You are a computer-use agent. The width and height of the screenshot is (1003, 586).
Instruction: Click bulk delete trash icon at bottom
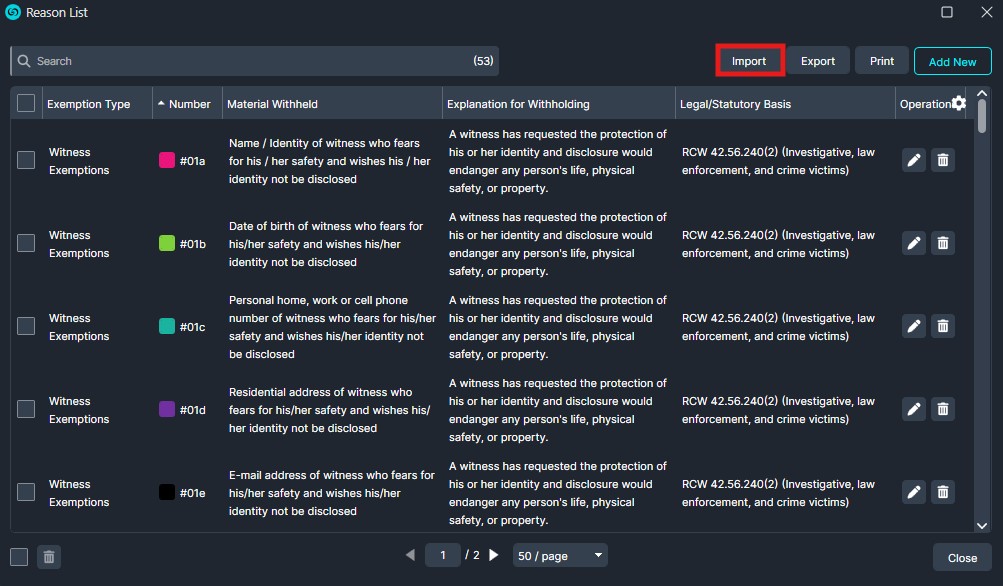pos(49,557)
